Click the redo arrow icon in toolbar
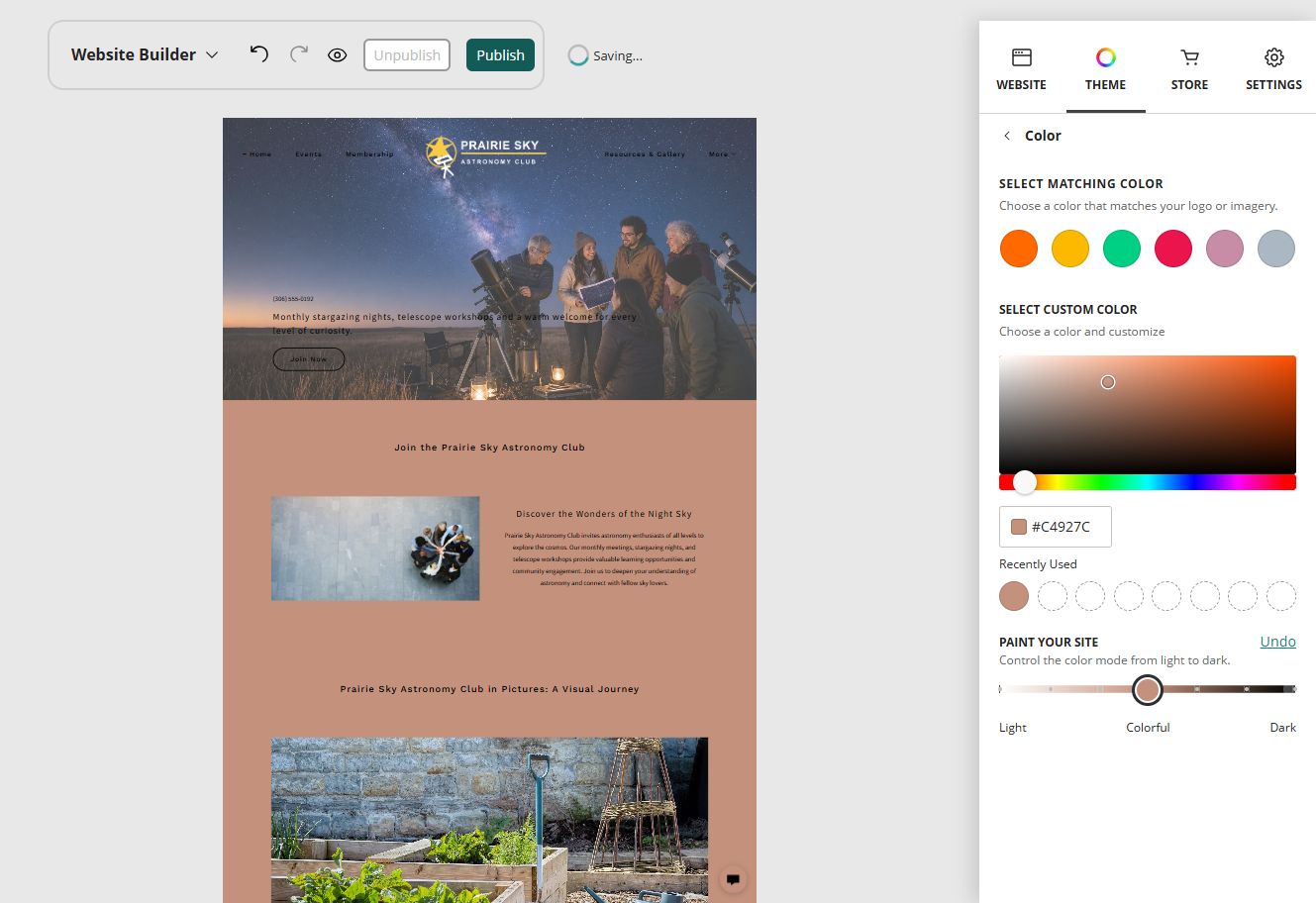1316x903 pixels. [x=298, y=54]
